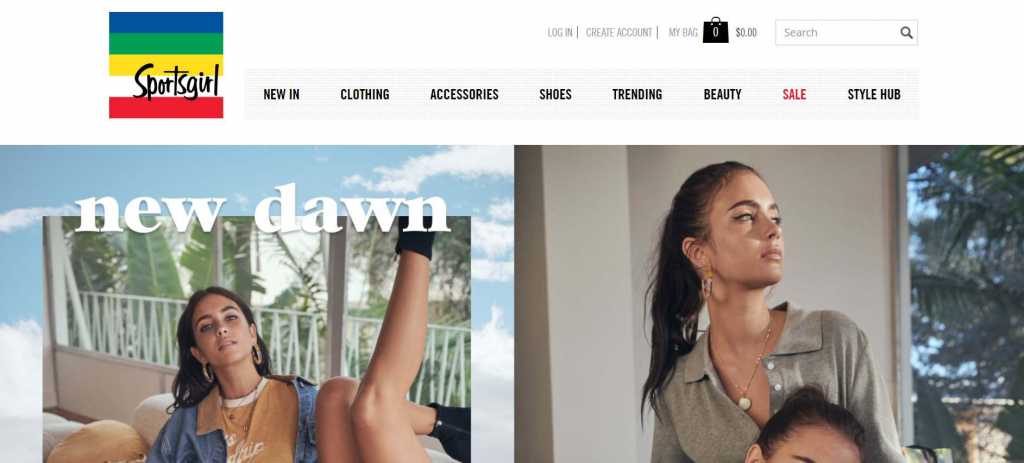
Task: Open the Shoes menu
Action: tap(555, 95)
